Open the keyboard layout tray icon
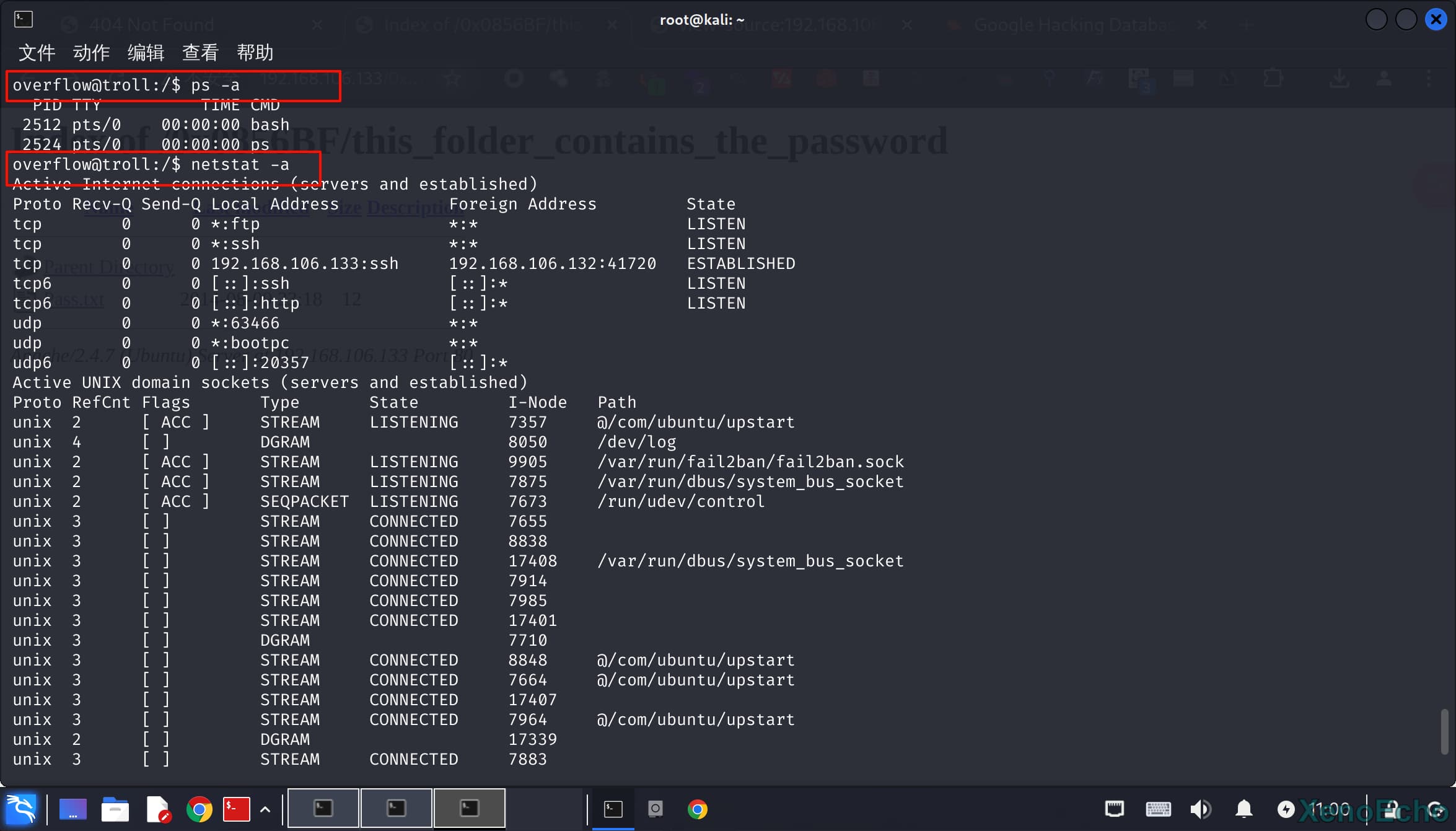The height and width of the screenshot is (831, 1456). (x=1157, y=809)
